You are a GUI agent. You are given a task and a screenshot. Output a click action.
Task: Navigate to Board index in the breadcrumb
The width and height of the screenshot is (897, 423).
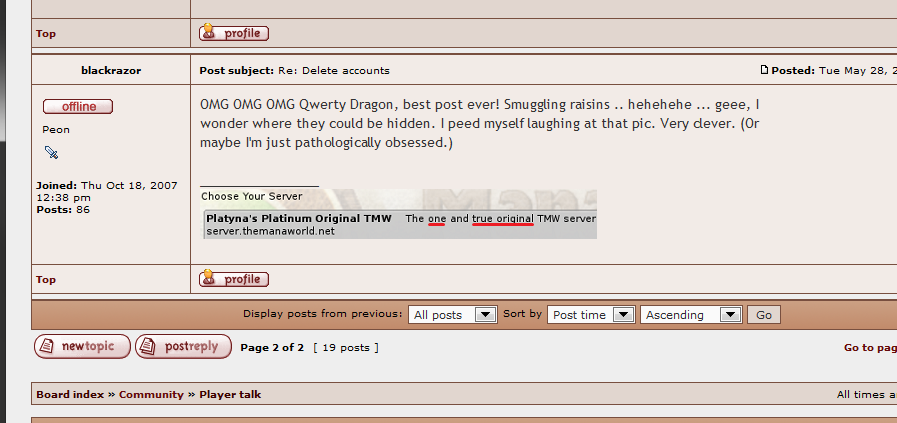(x=69, y=394)
